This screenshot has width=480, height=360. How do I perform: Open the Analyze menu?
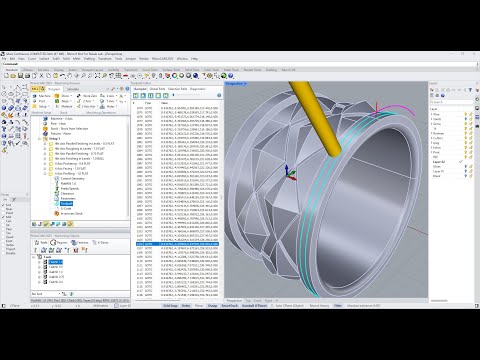point(131,59)
